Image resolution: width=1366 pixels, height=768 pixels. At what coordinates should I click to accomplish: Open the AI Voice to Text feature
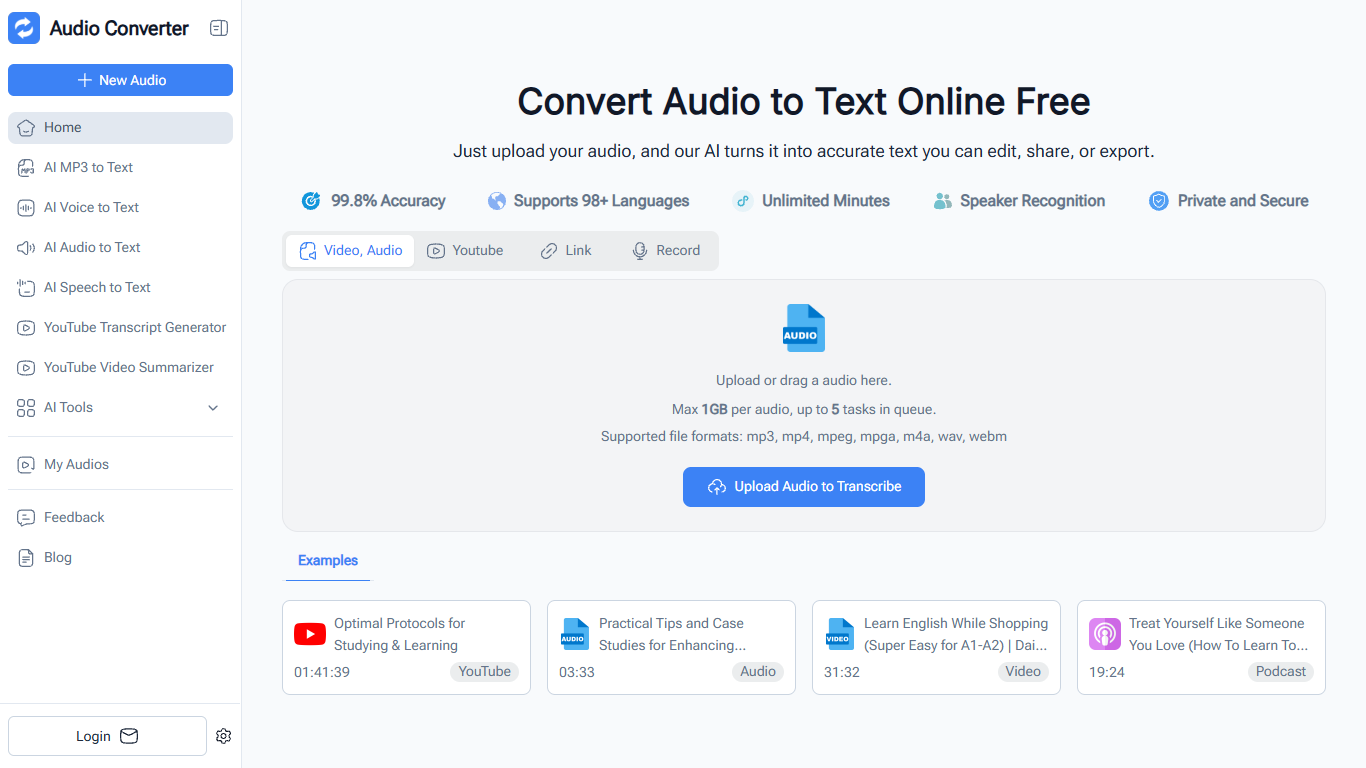click(92, 207)
